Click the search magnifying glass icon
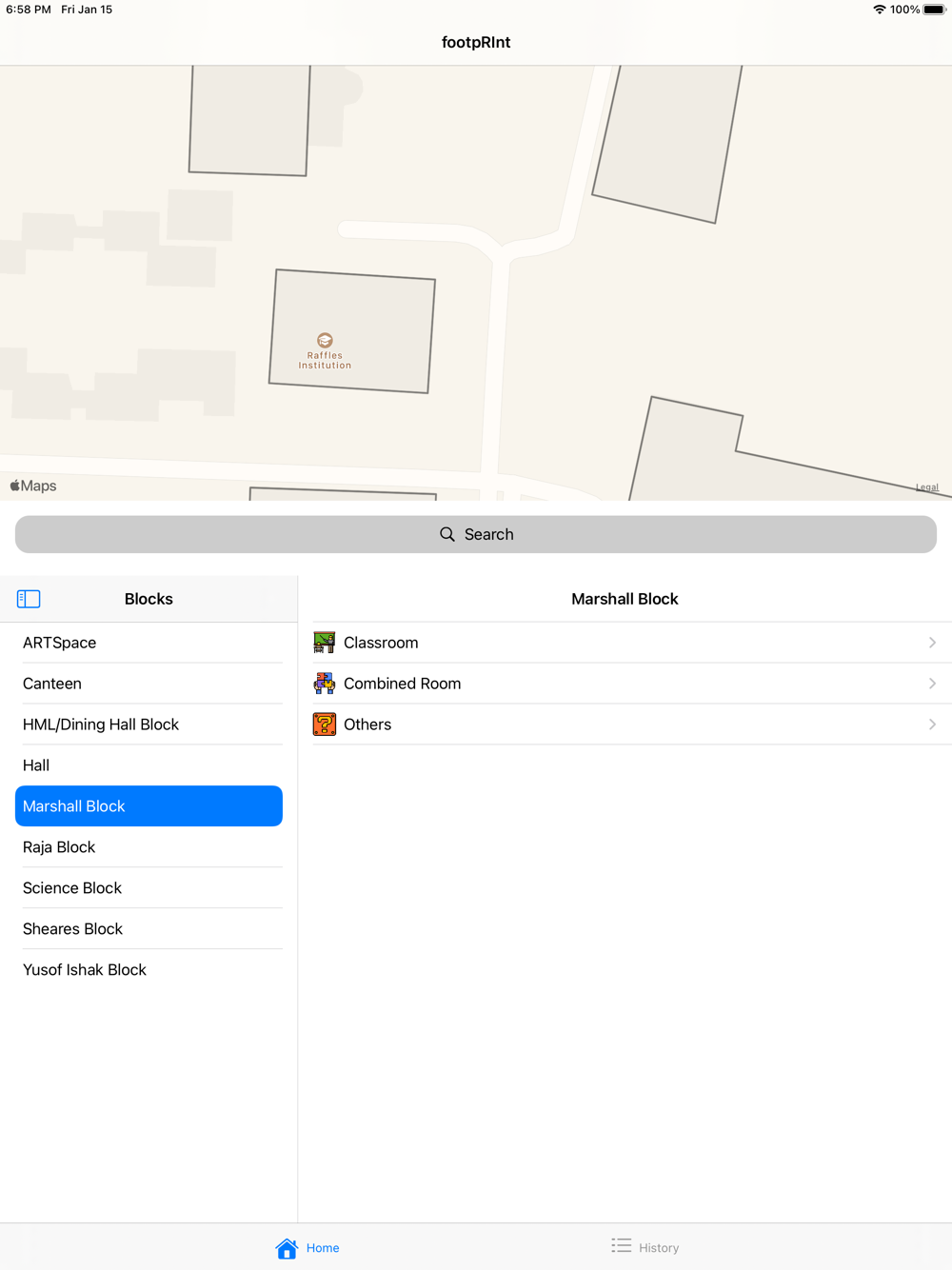Viewport: 952px width, 1270px height. pyautogui.click(x=447, y=534)
